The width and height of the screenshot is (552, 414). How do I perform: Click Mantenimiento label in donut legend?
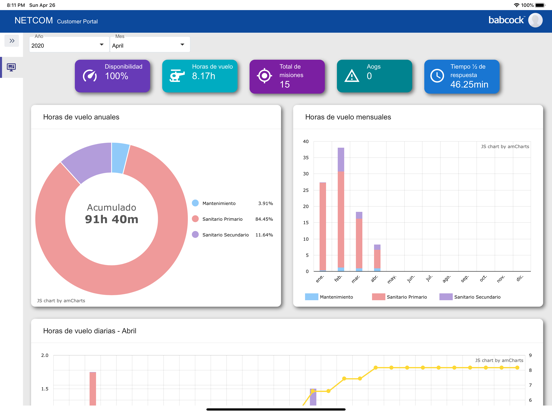[x=219, y=203]
